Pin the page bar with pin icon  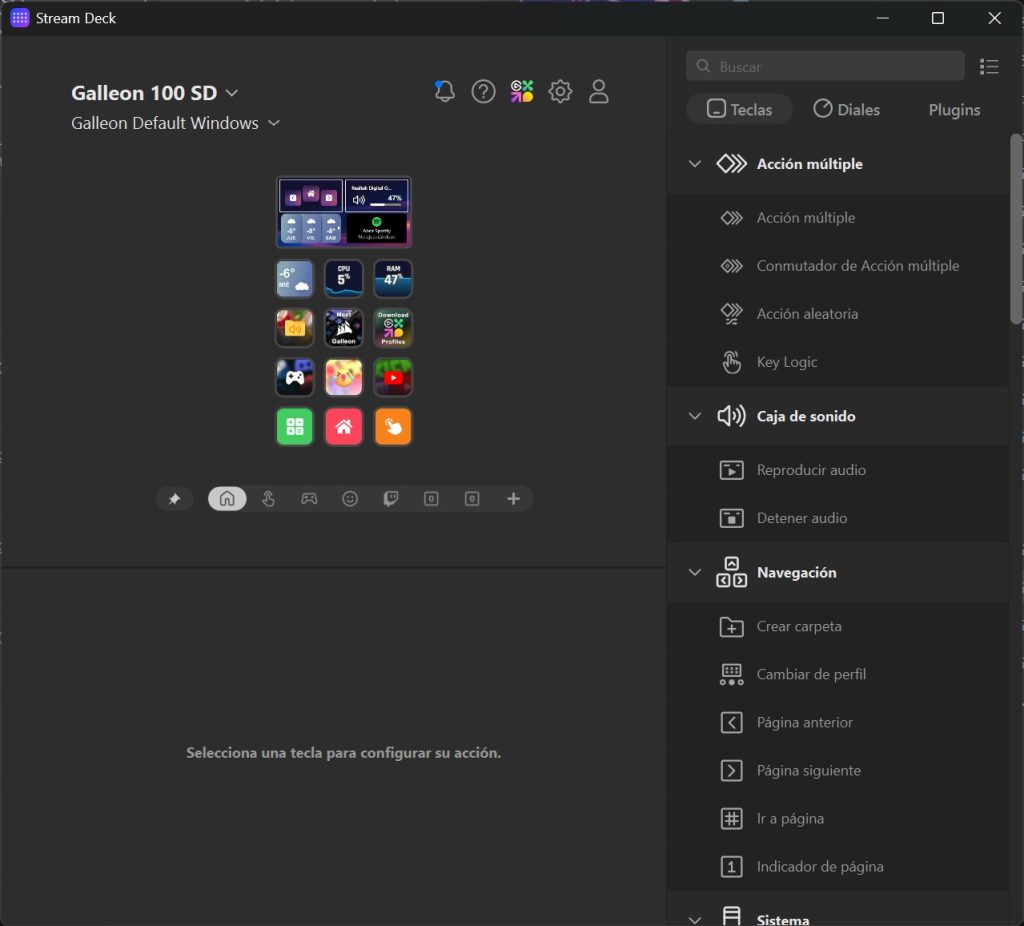[x=174, y=499]
